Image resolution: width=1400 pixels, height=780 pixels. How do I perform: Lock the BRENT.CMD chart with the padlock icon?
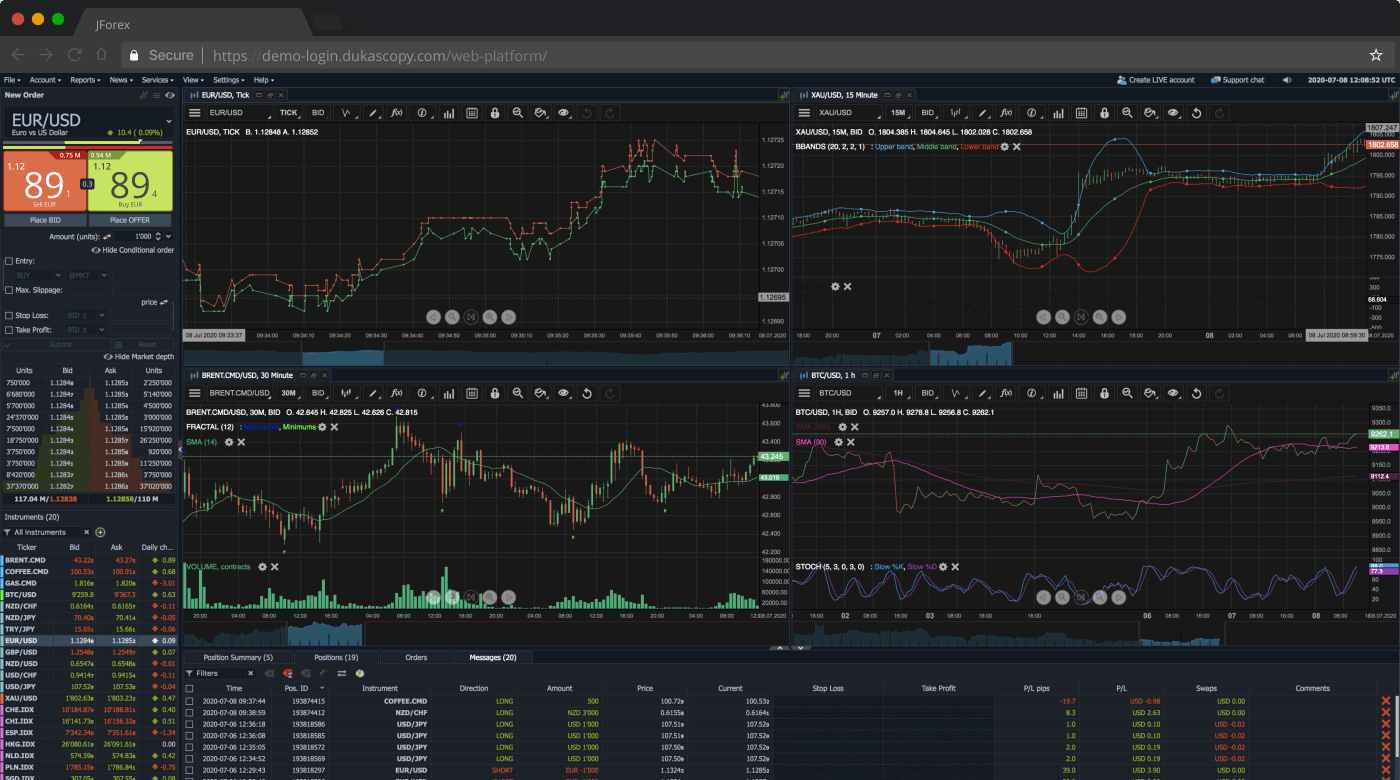[x=493, y=393]
